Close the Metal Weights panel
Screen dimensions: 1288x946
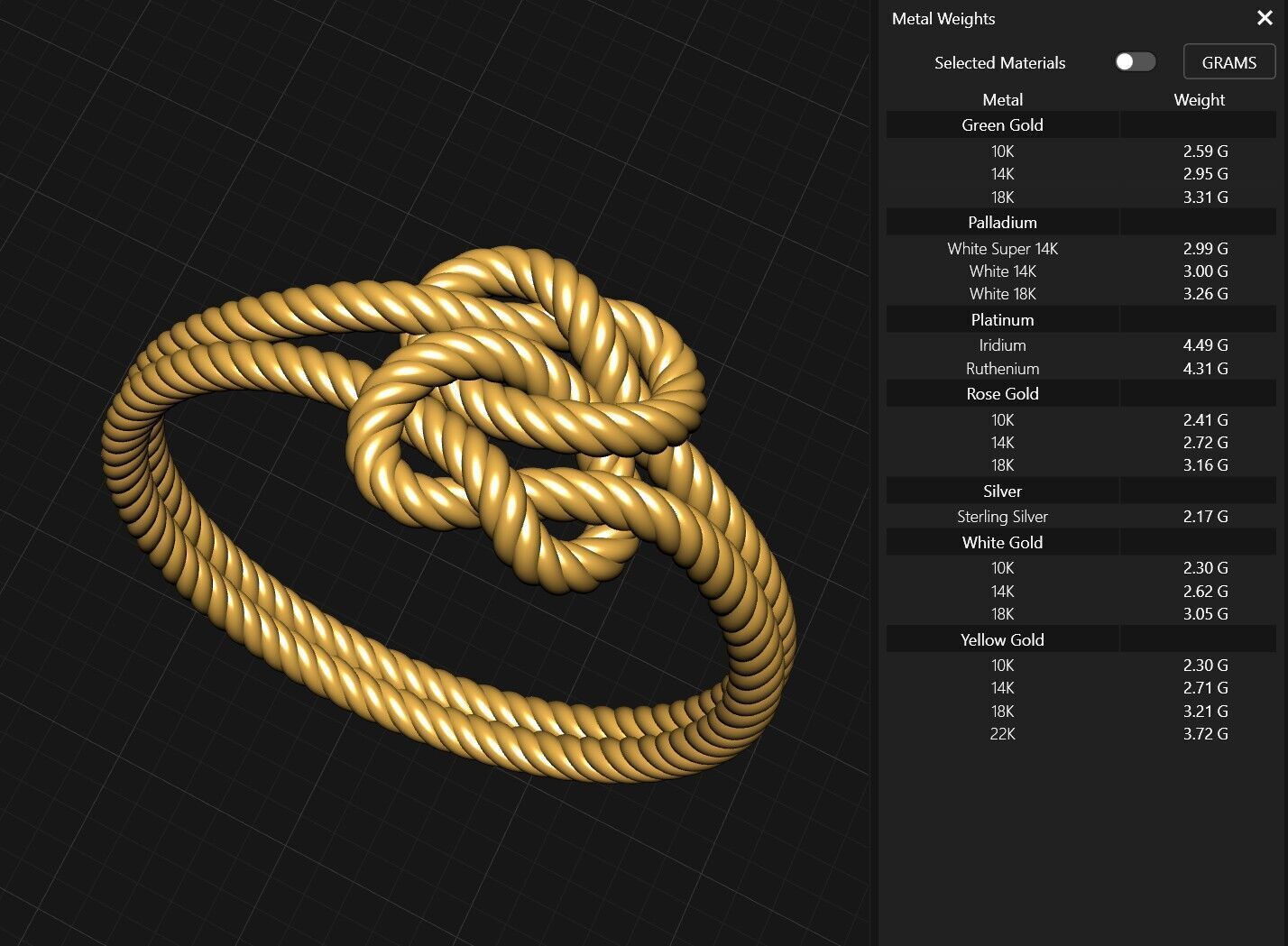[1265, 18]
